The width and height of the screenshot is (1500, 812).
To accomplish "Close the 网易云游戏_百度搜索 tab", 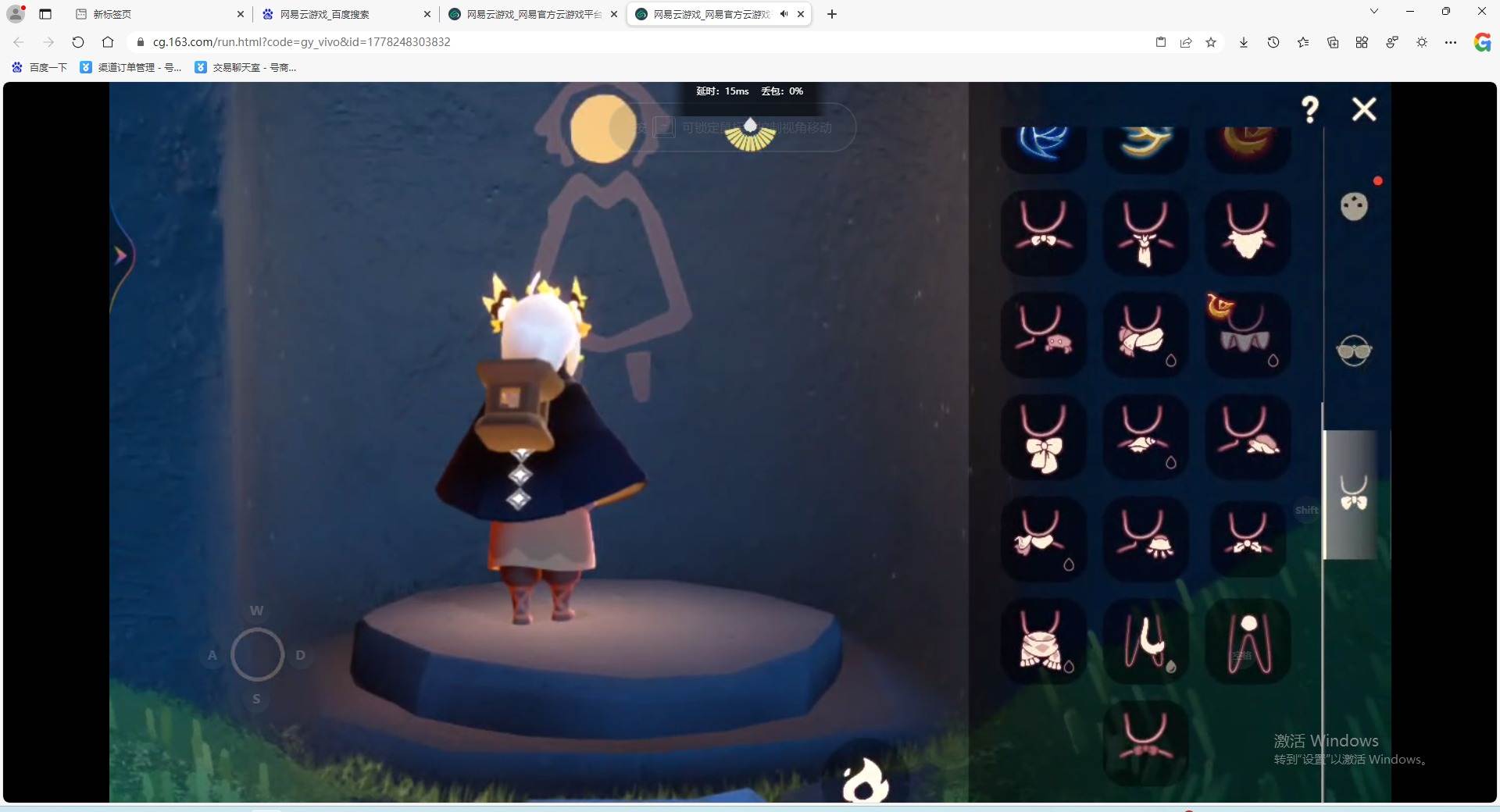I will (x=427, y=14).
